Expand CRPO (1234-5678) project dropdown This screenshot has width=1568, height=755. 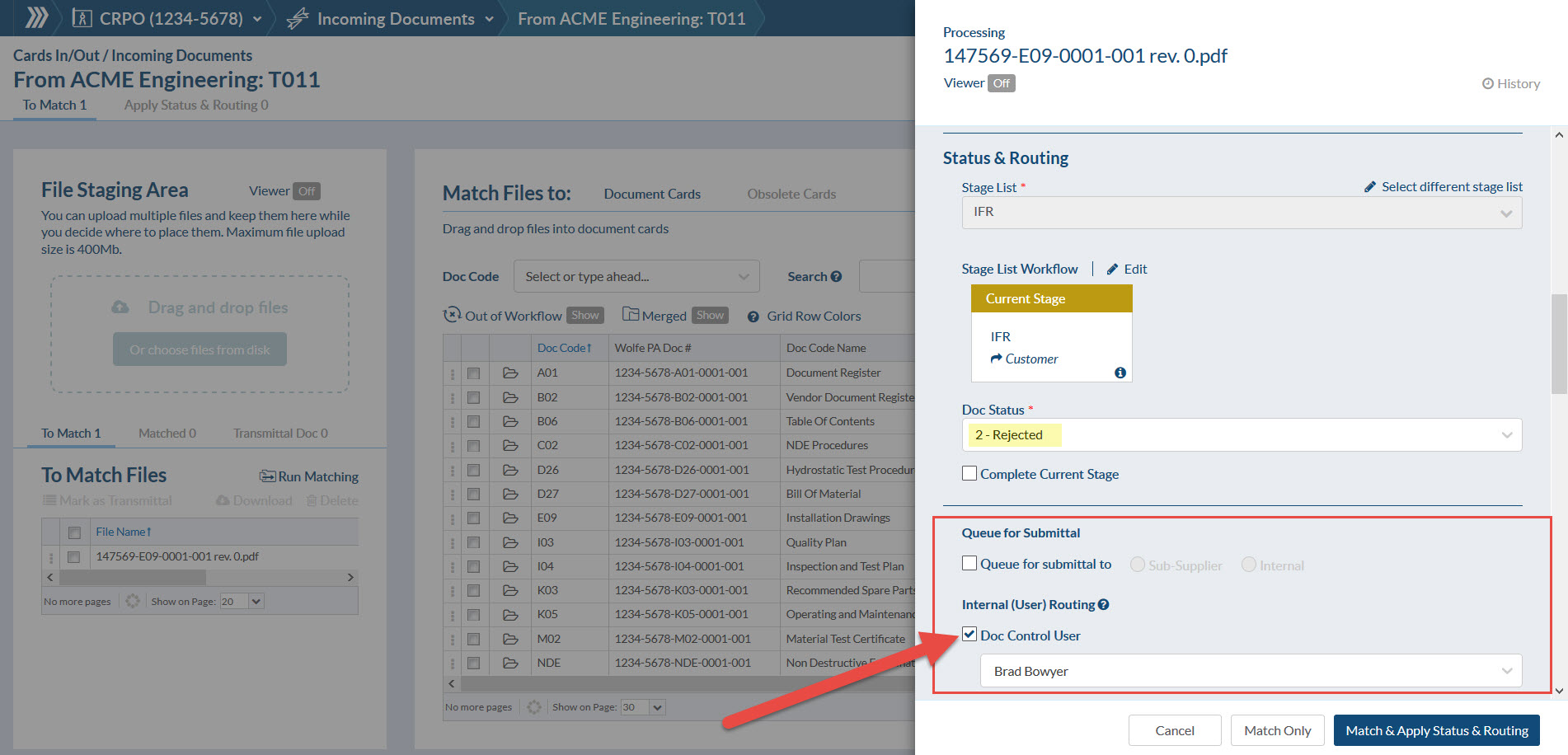pyautogui.click(x=257, y=19)
